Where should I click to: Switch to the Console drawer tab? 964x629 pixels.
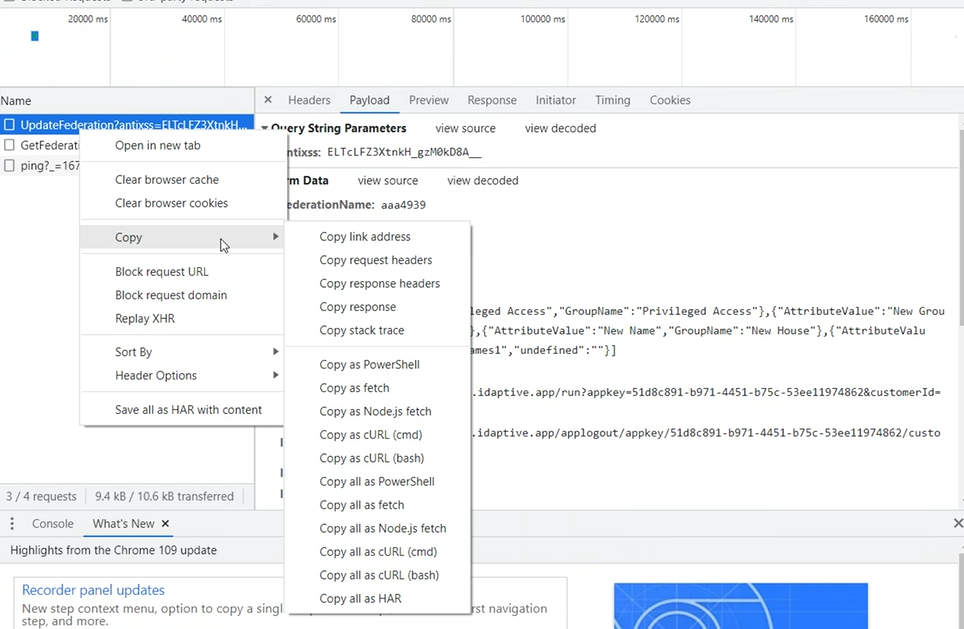pos(52,523)
